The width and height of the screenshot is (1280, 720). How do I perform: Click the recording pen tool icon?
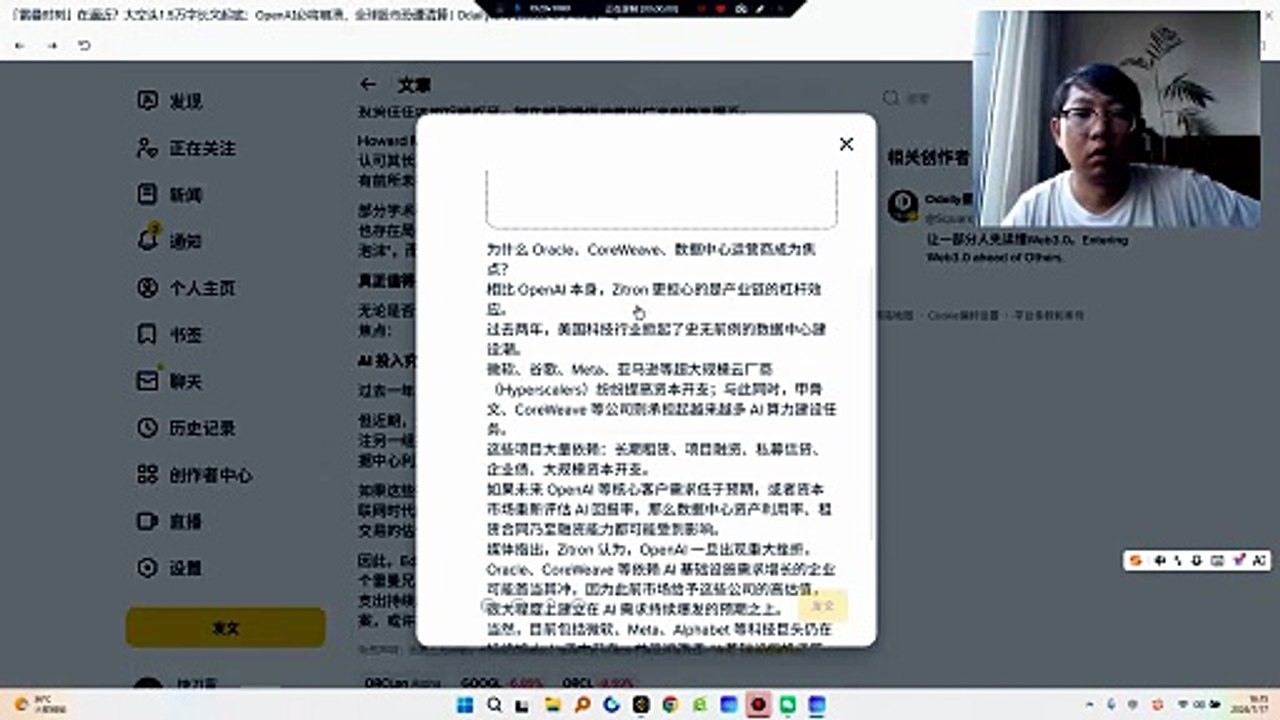tap(759, 8)
